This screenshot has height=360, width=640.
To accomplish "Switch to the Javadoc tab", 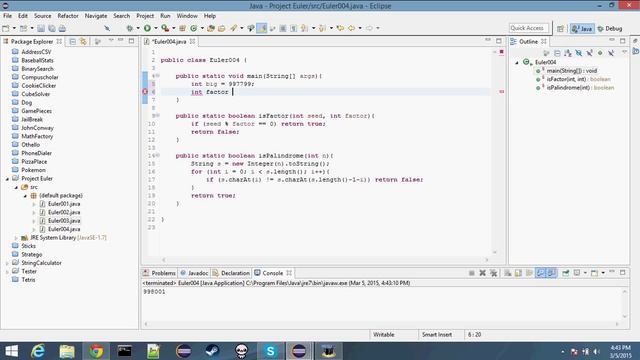I will [x=194, y=273].
